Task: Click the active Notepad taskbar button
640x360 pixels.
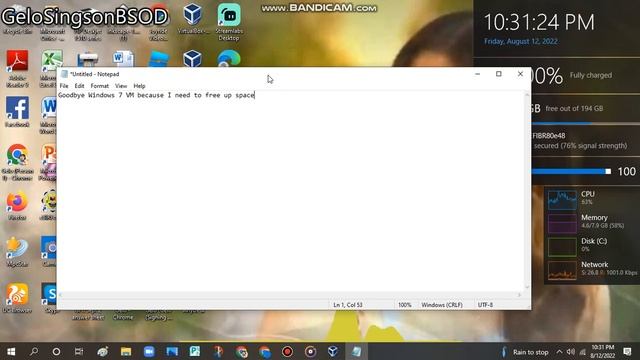Action: [356, 351]
